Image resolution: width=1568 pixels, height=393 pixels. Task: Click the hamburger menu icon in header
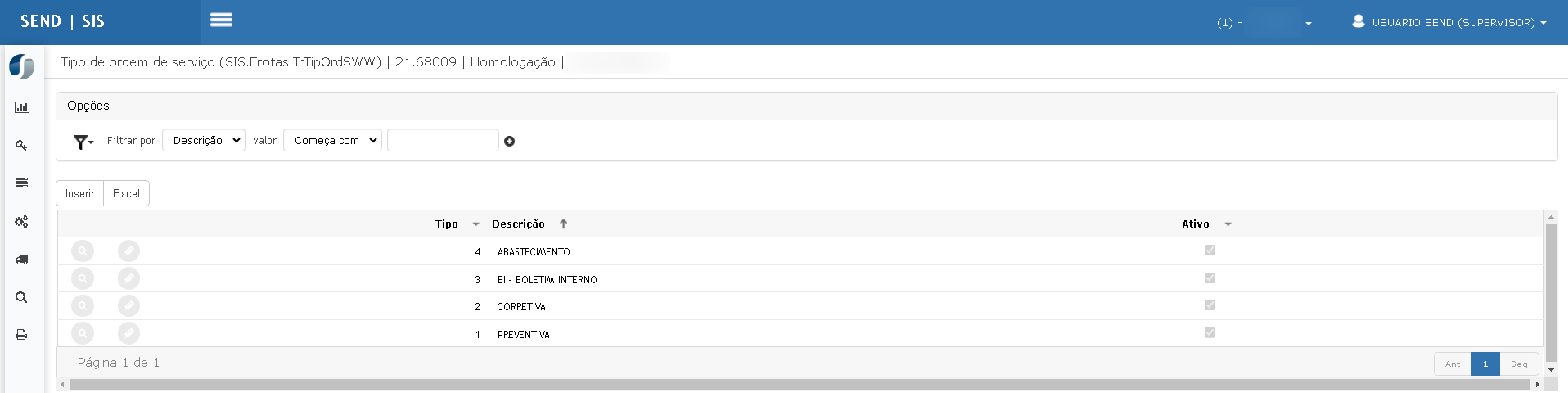(x=221, y=20)
